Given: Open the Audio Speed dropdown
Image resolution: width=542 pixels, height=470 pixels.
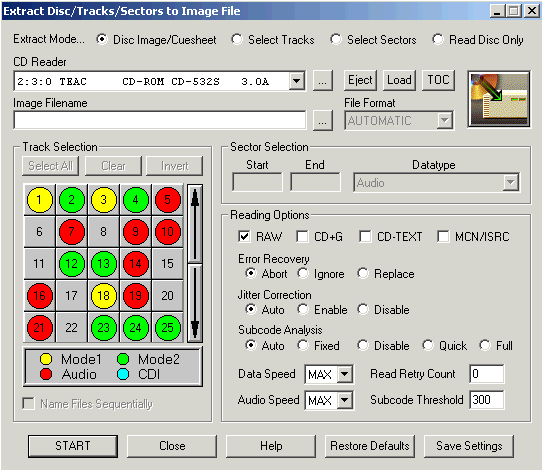Looking at the screenshot, I should click(x=345, y=400).
